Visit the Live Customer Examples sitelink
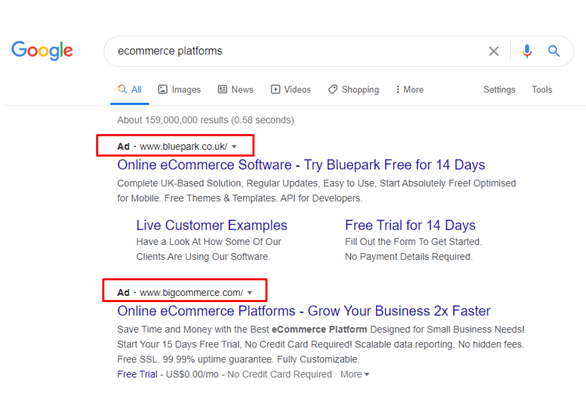This screenshot has height=398, width=586. pyautogui.click(x=212, y=225)
